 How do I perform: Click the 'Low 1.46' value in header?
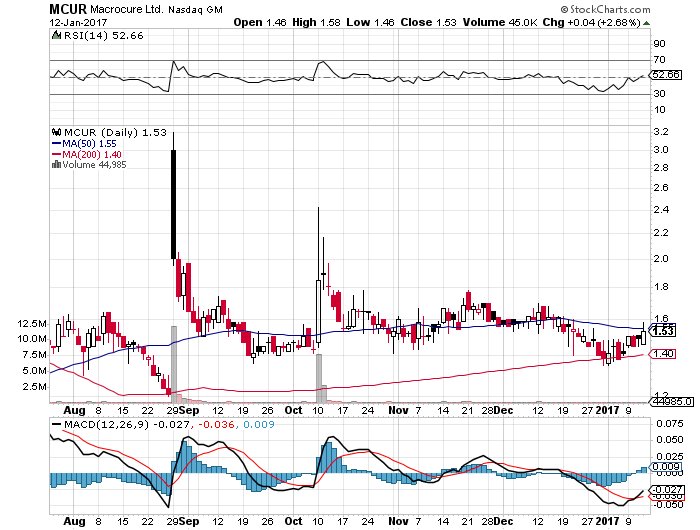coord(370,22)
